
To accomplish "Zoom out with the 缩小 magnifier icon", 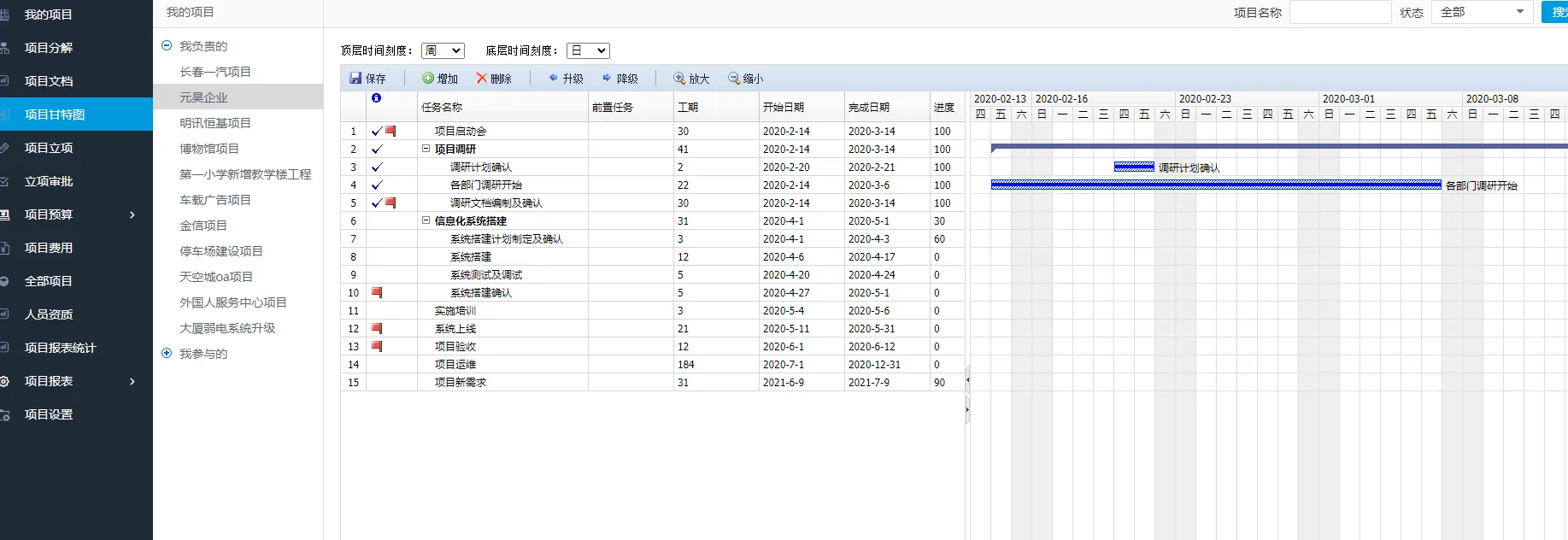I will tap(733, 78).
